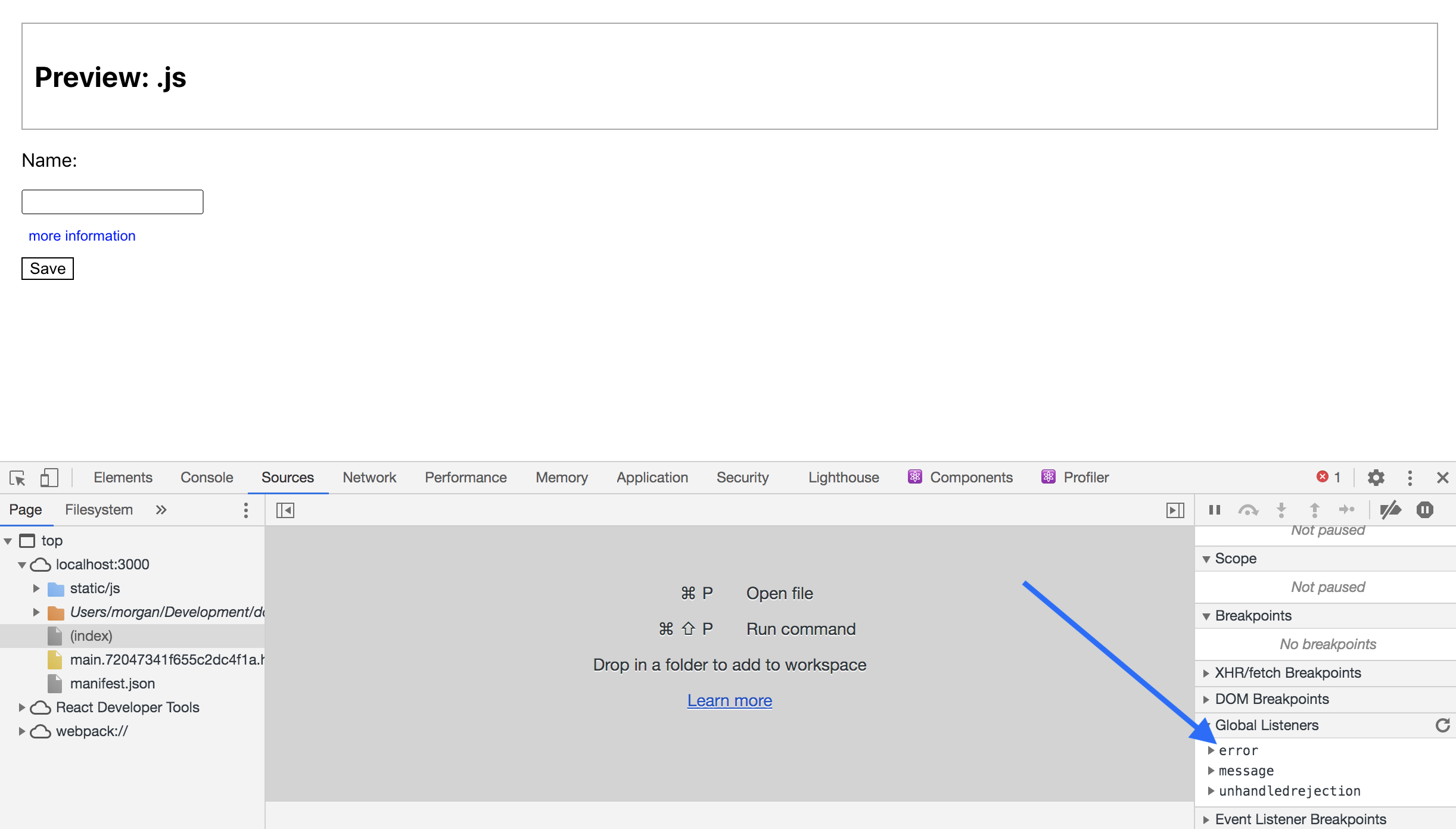Click the more information link

(x=82, y=235)
